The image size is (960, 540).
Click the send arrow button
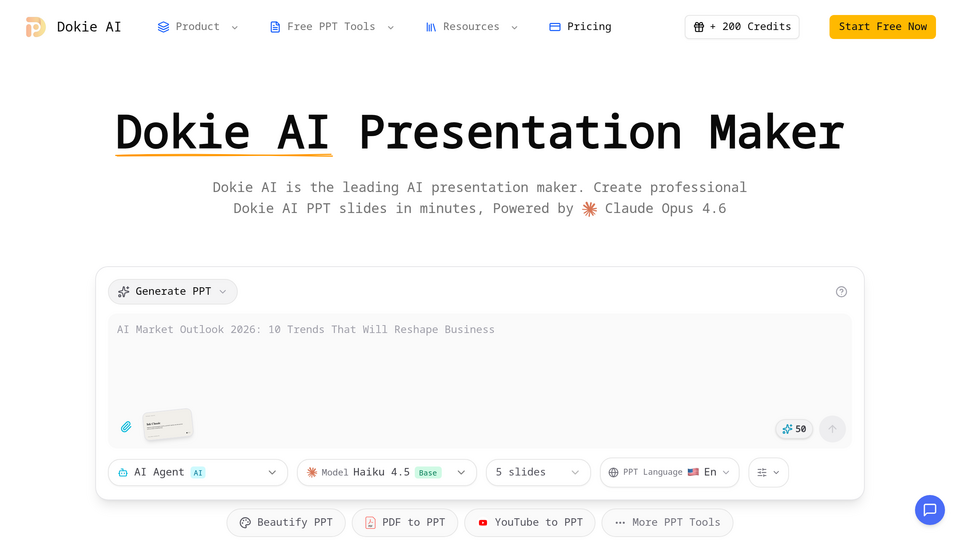coord(832,429)
